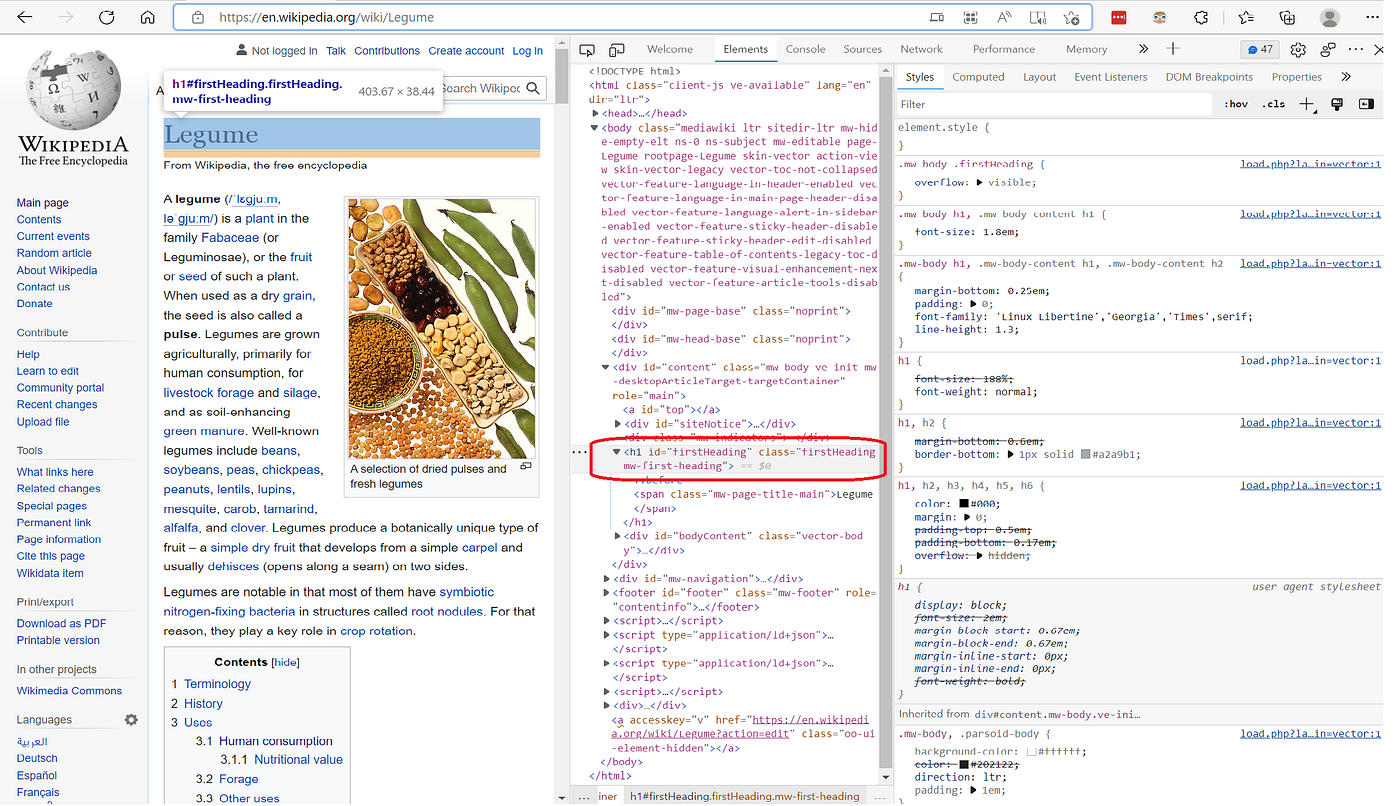This screenshot has width=1400, height=806.
Task: Open the Network tab
Action: tap(921, 49)
